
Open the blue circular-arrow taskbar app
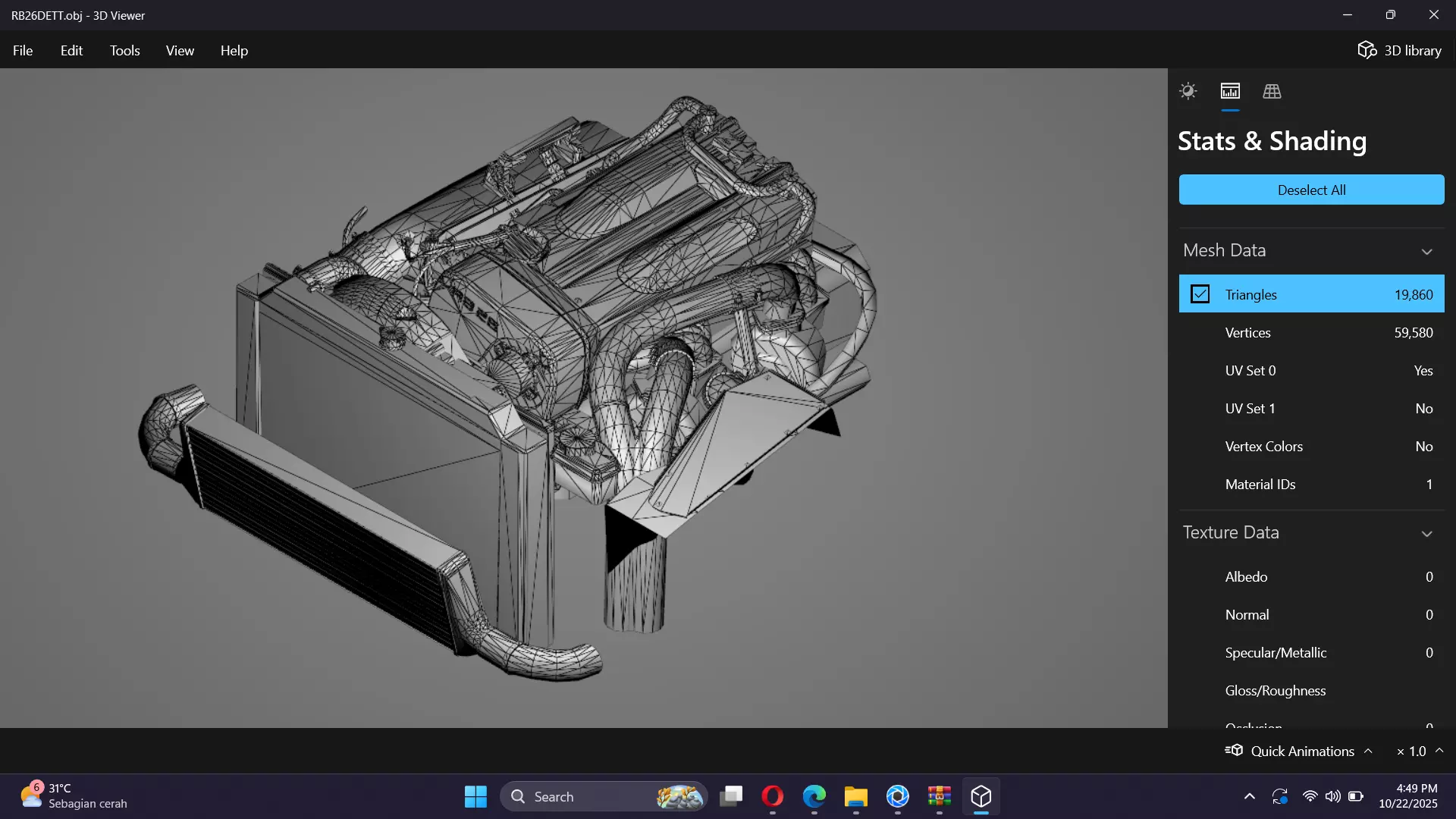point(898,796)
